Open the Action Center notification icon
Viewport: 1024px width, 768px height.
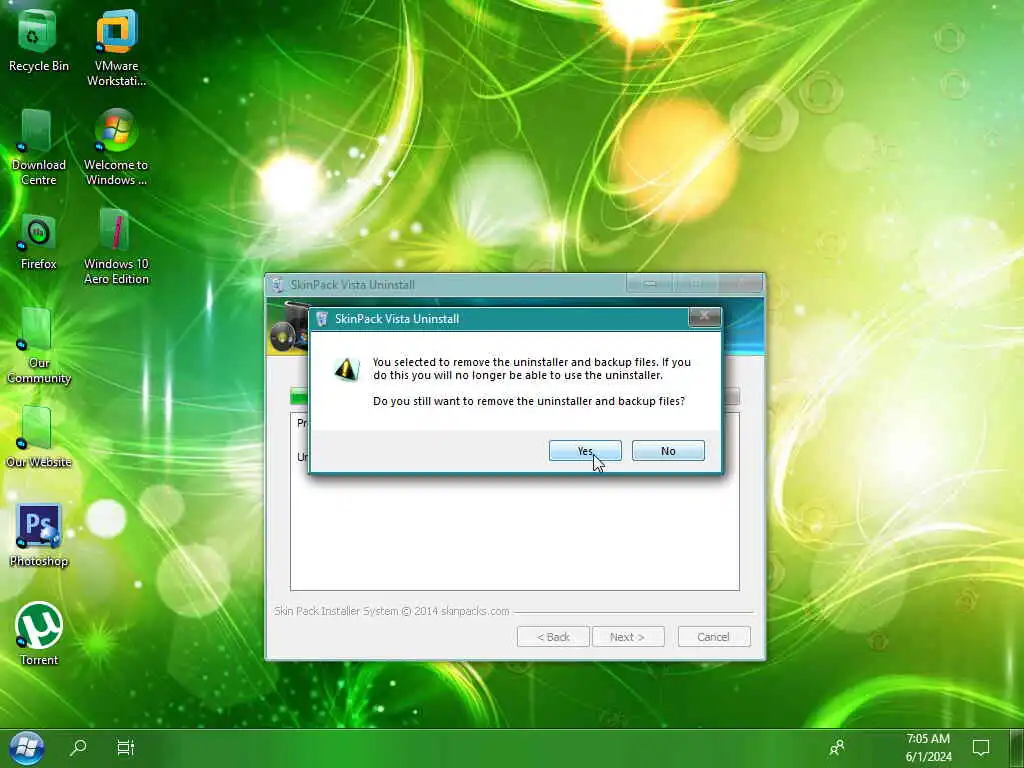981,748
